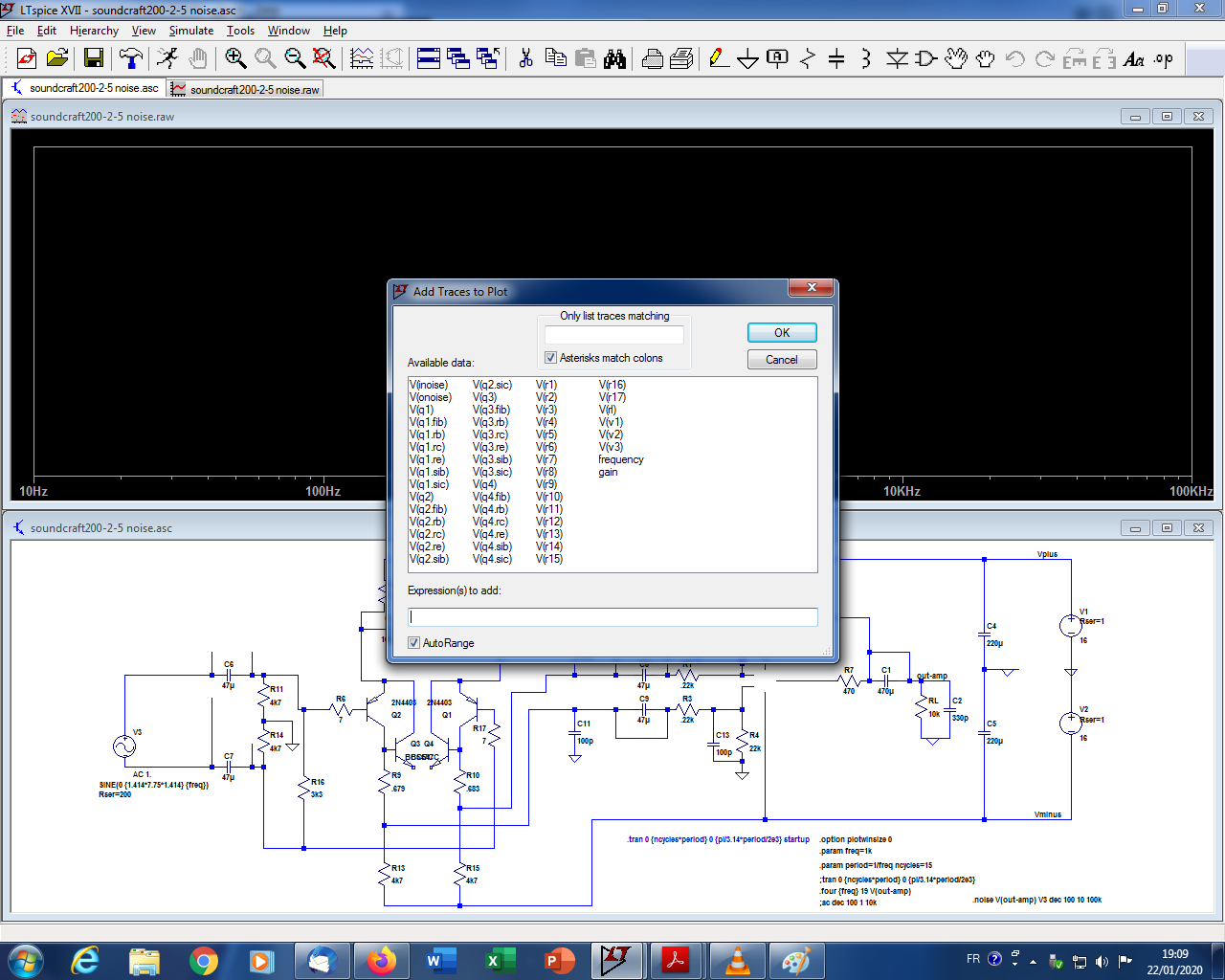Select V(q3) trace in the list
Screen dimensions: 1225x980
[484, 397]
